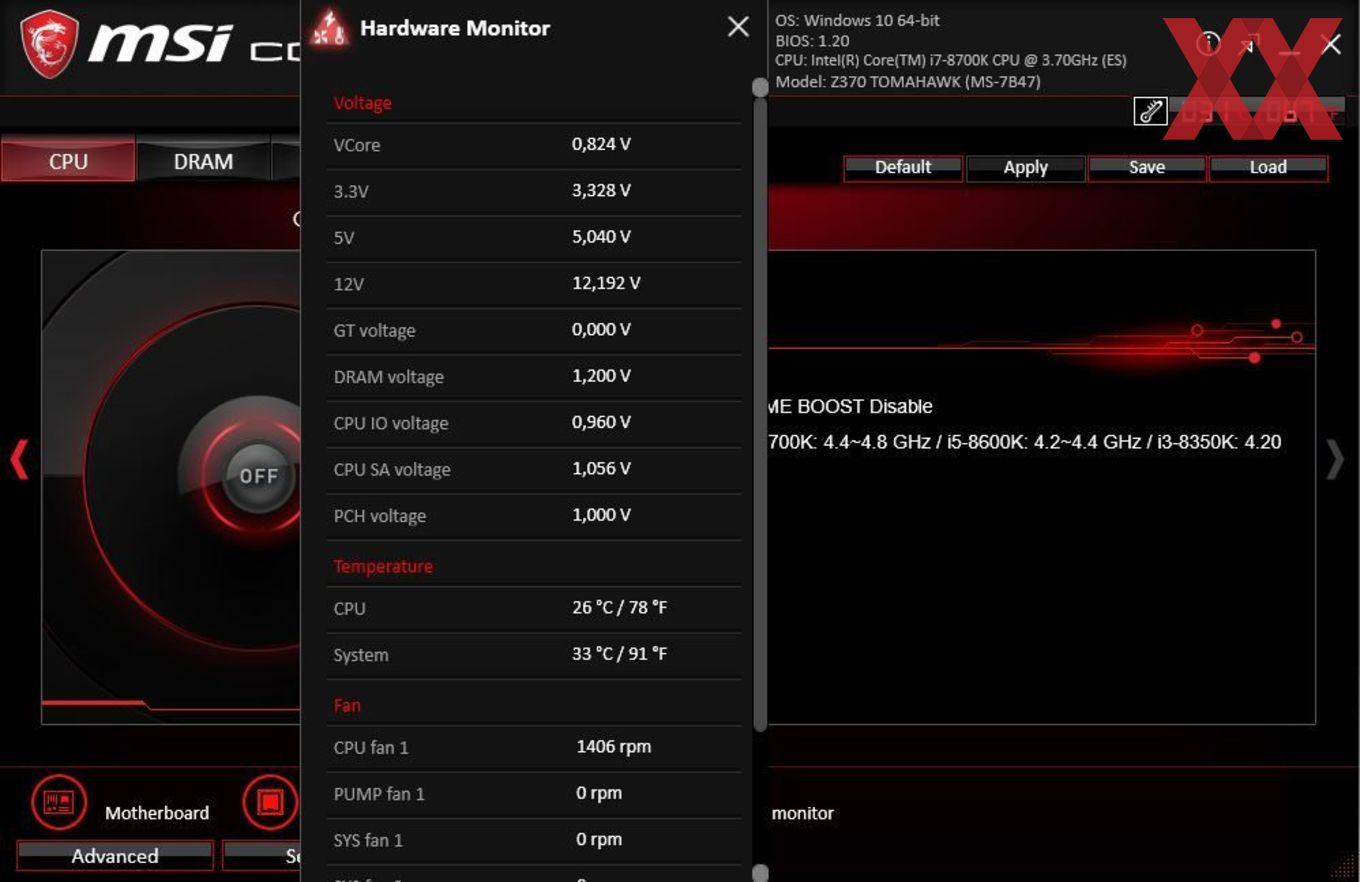Select the CPU temperature 26 °C / 78 °F

(x=620, y=607)
